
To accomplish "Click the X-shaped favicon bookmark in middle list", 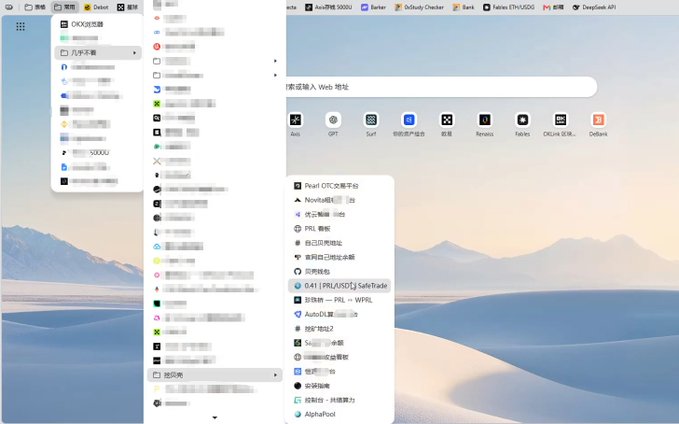I will coord(157,161).
